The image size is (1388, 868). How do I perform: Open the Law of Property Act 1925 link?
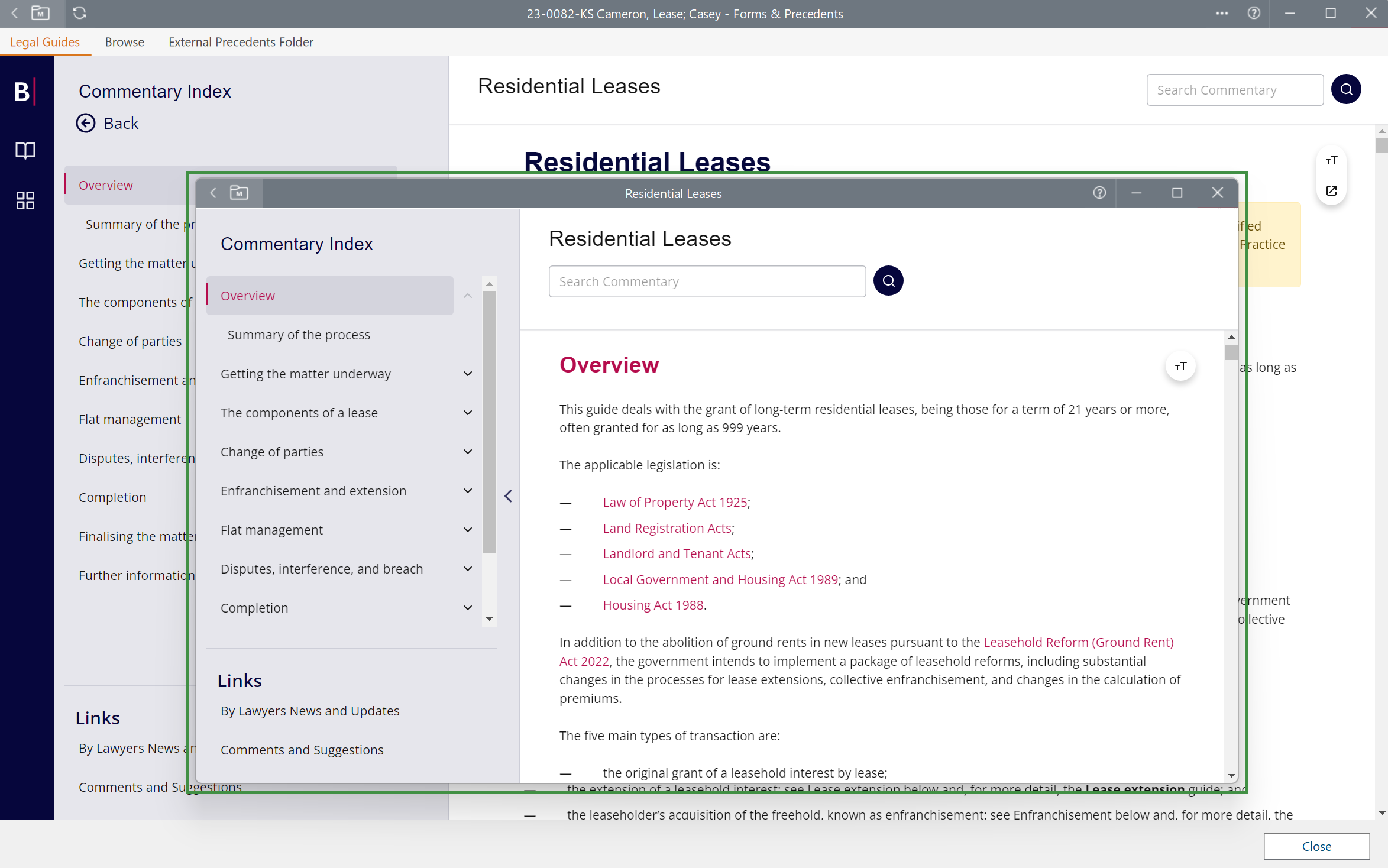click(x=675, y=502)
